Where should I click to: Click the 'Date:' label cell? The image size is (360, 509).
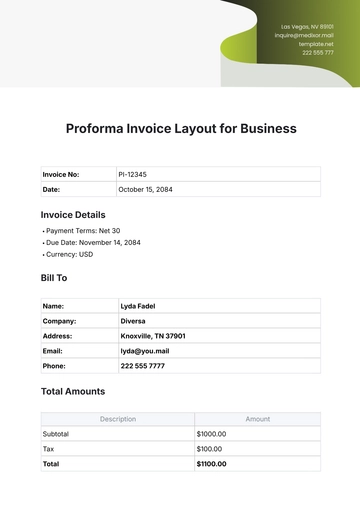click(x=79, y=189)
